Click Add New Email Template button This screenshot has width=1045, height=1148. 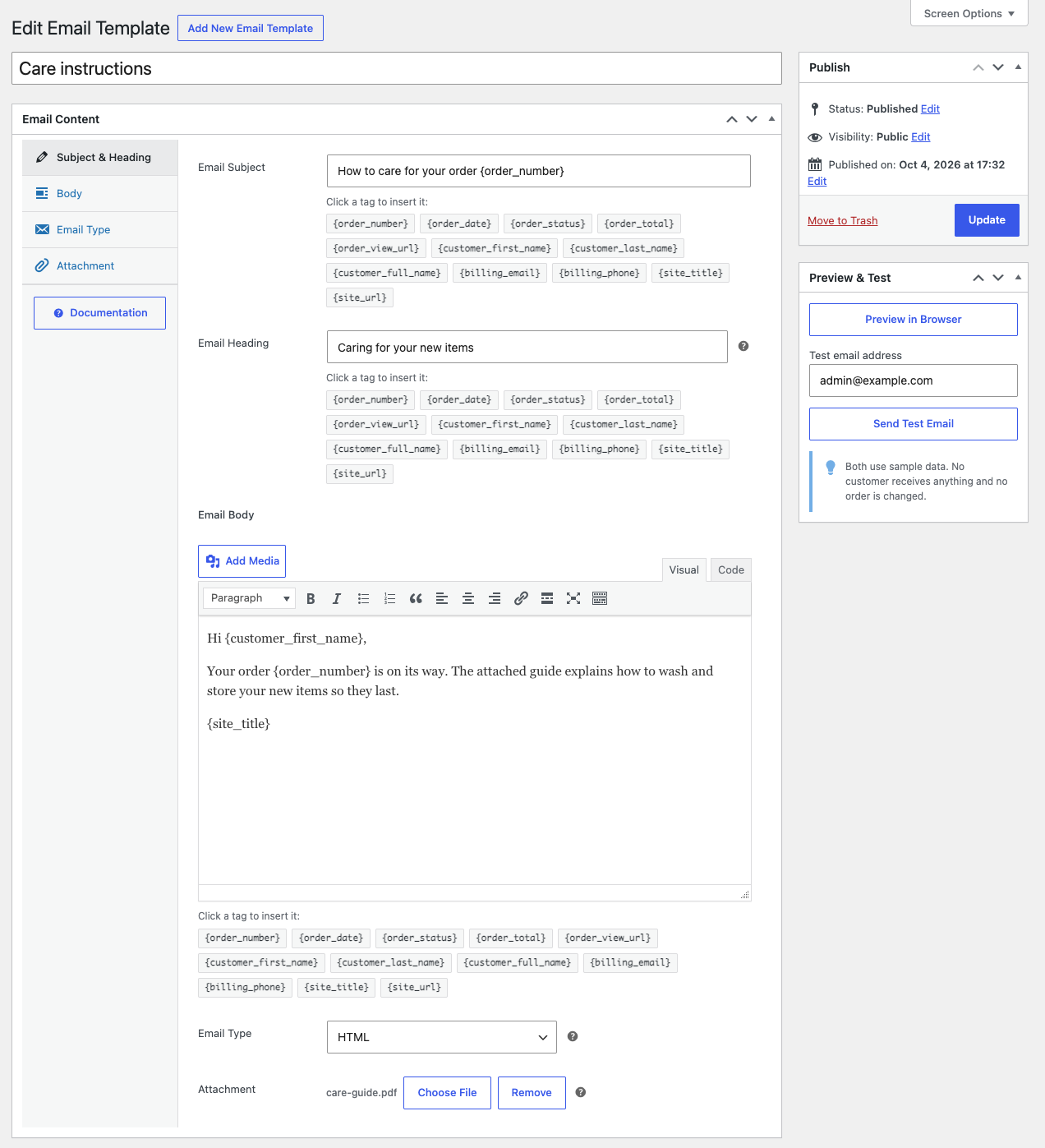(251, 28)
